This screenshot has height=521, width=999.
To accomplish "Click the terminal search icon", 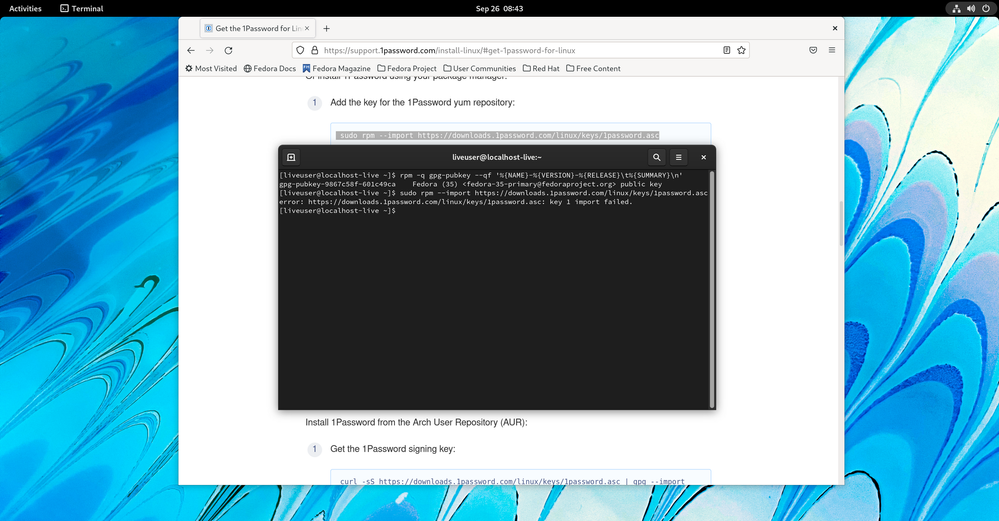I will tap(656, 157).
